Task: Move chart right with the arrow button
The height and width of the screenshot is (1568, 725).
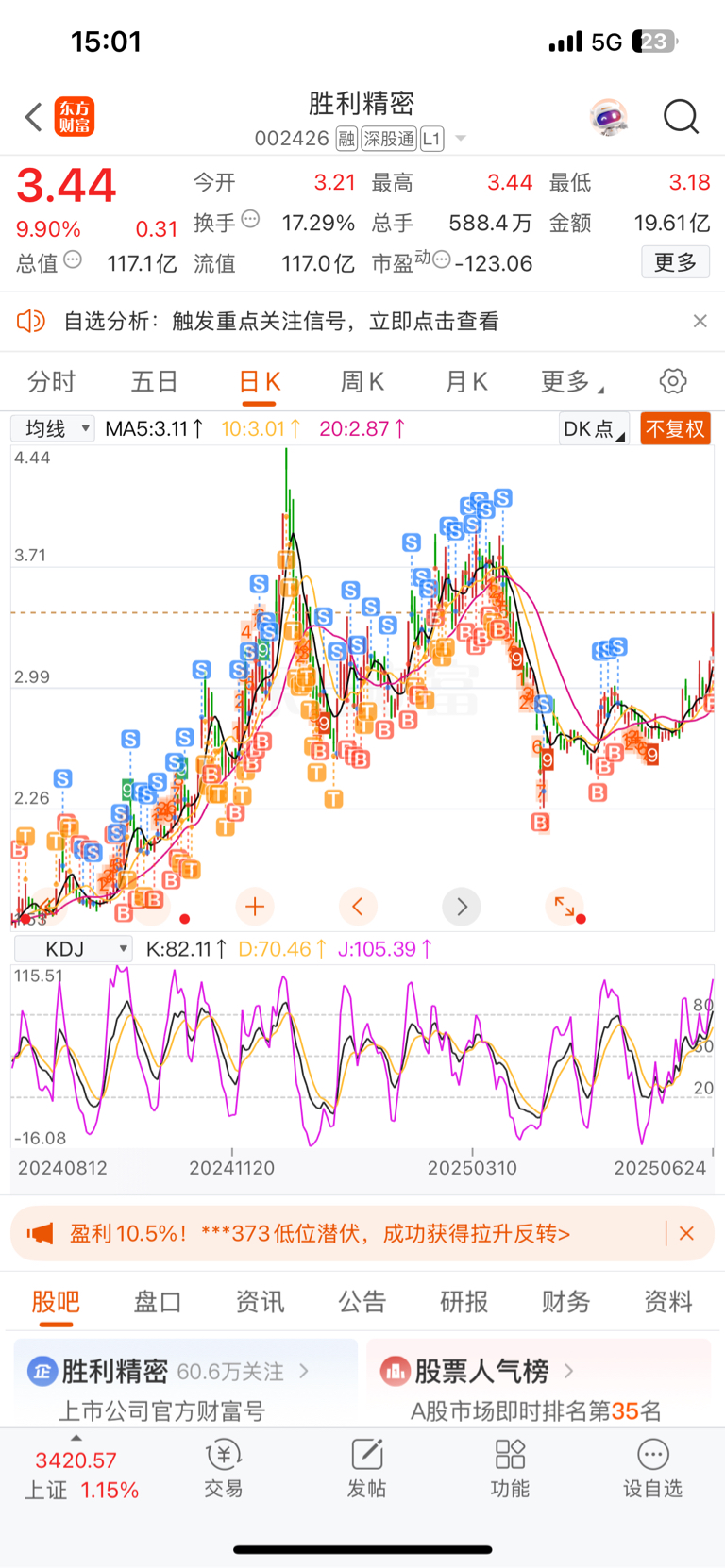Action: [462, 908]
